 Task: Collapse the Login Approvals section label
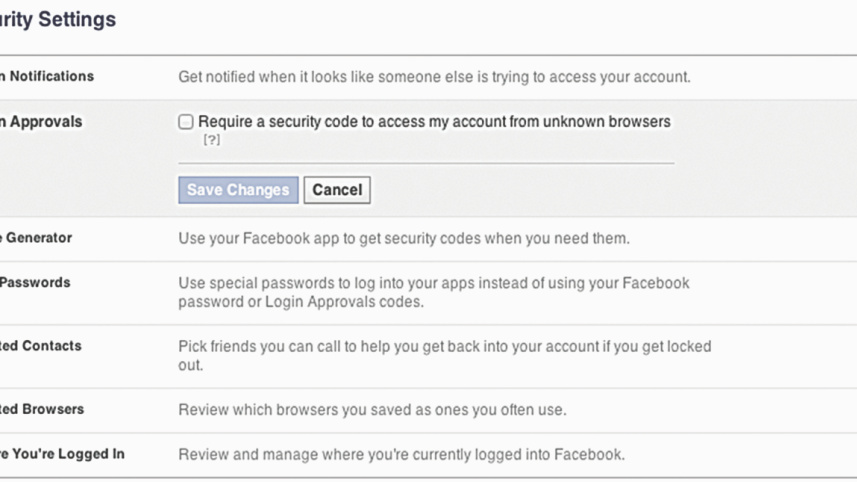point(42,122)
